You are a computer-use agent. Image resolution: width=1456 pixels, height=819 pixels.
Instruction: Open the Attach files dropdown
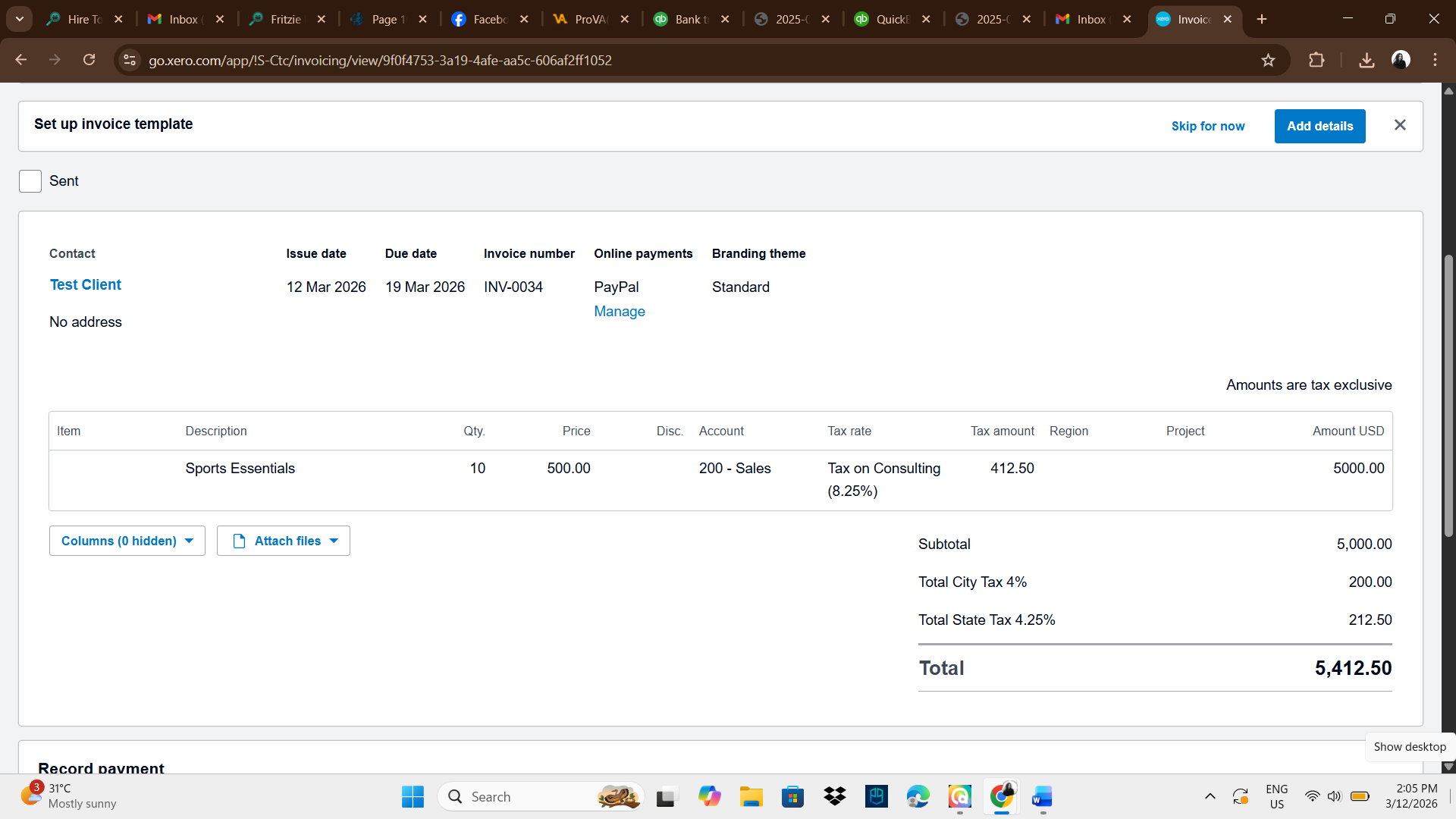pyautogui.click(x=284, y=541)
